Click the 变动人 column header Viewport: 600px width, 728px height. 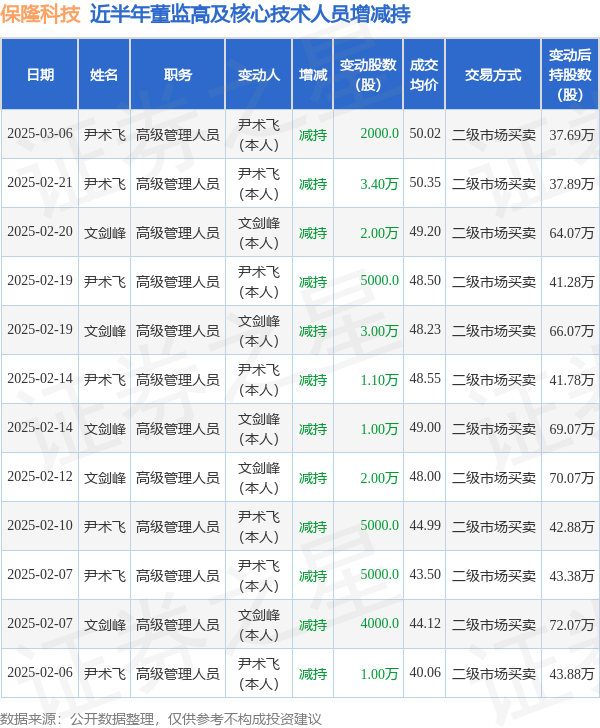259,75
